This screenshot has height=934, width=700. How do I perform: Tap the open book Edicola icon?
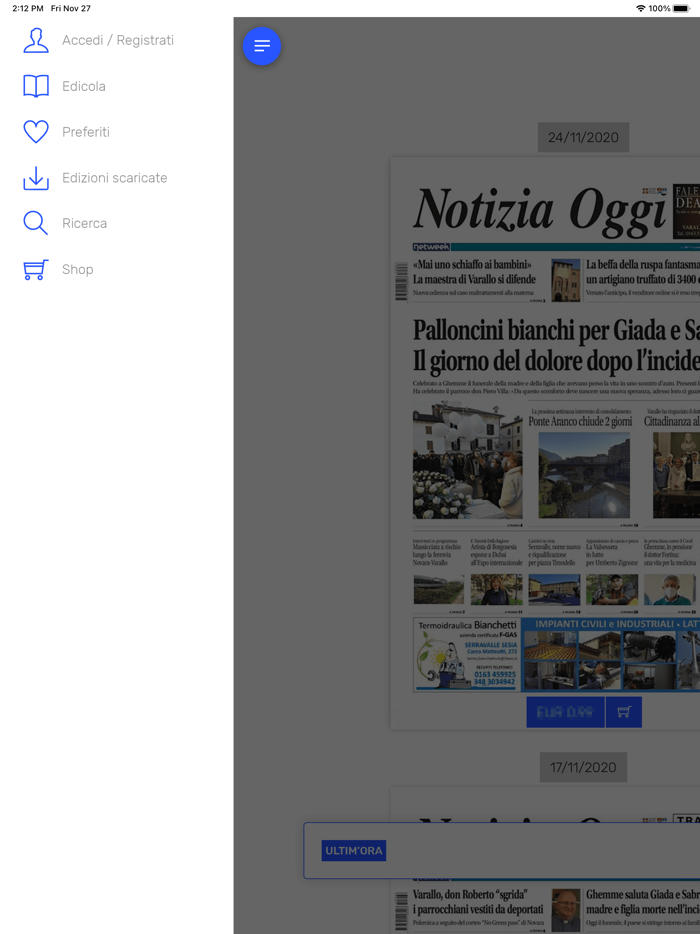(36, 86)
